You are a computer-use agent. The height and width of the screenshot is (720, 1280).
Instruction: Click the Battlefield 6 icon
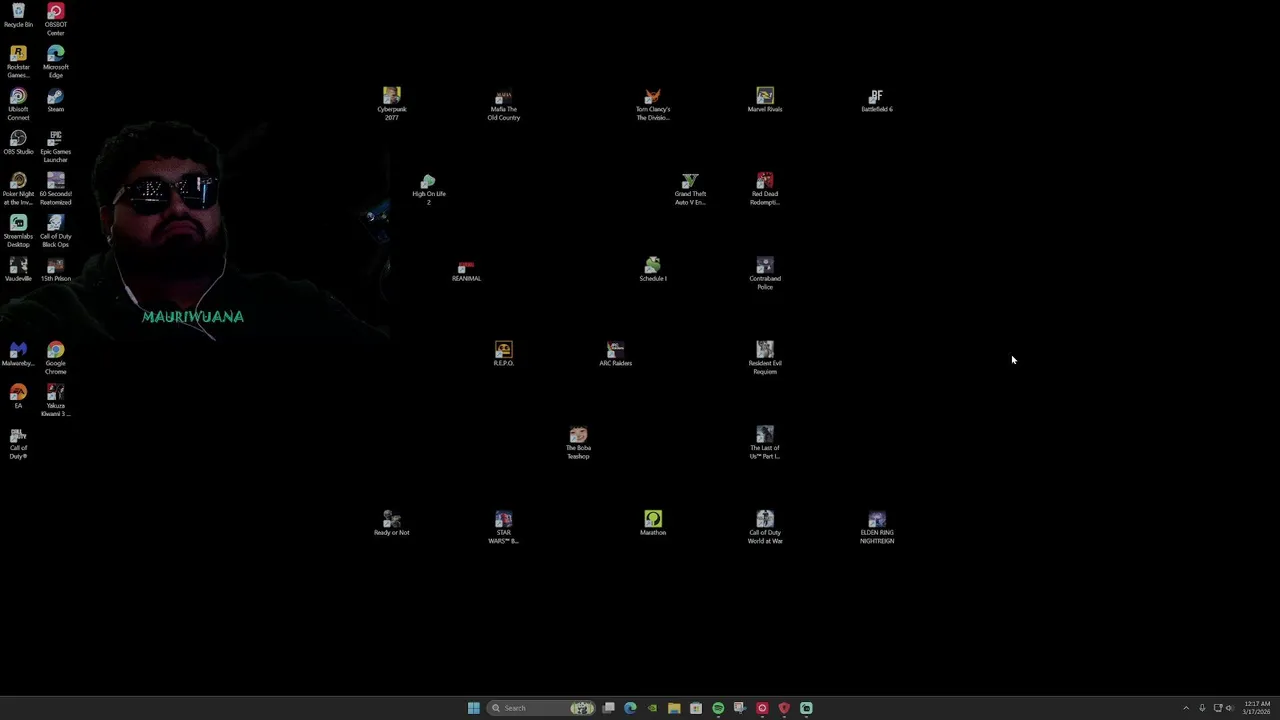coord(877,100)
